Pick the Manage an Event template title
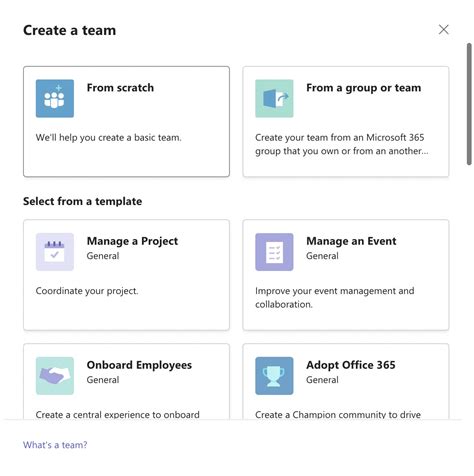Screen dimensions: 474x476 351,241
